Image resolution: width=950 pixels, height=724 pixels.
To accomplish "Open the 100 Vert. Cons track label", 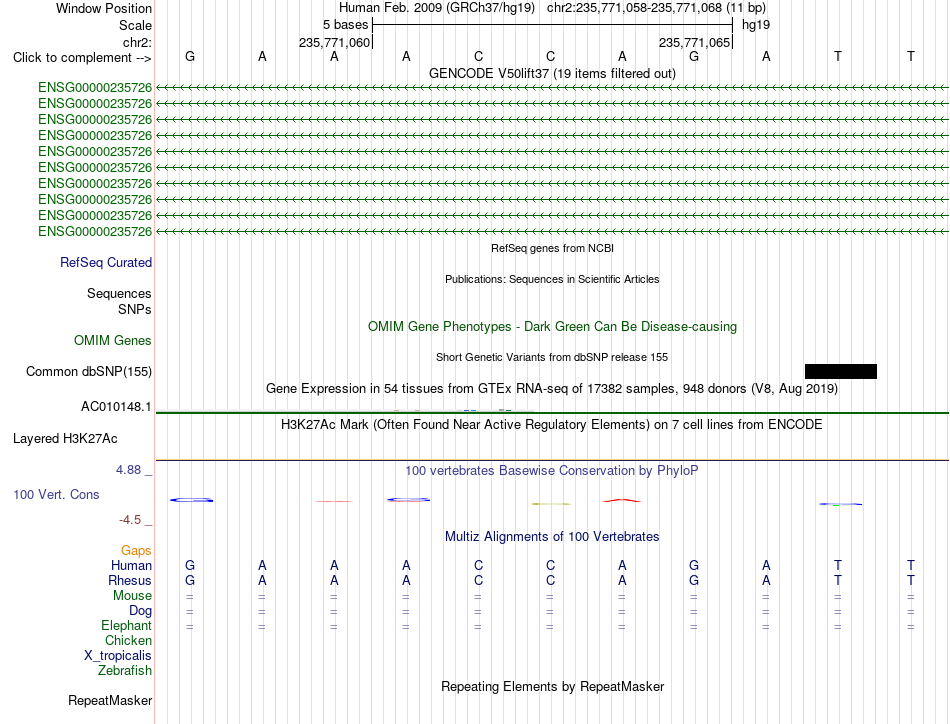I will pyautogui.click(x=56, y=494).
